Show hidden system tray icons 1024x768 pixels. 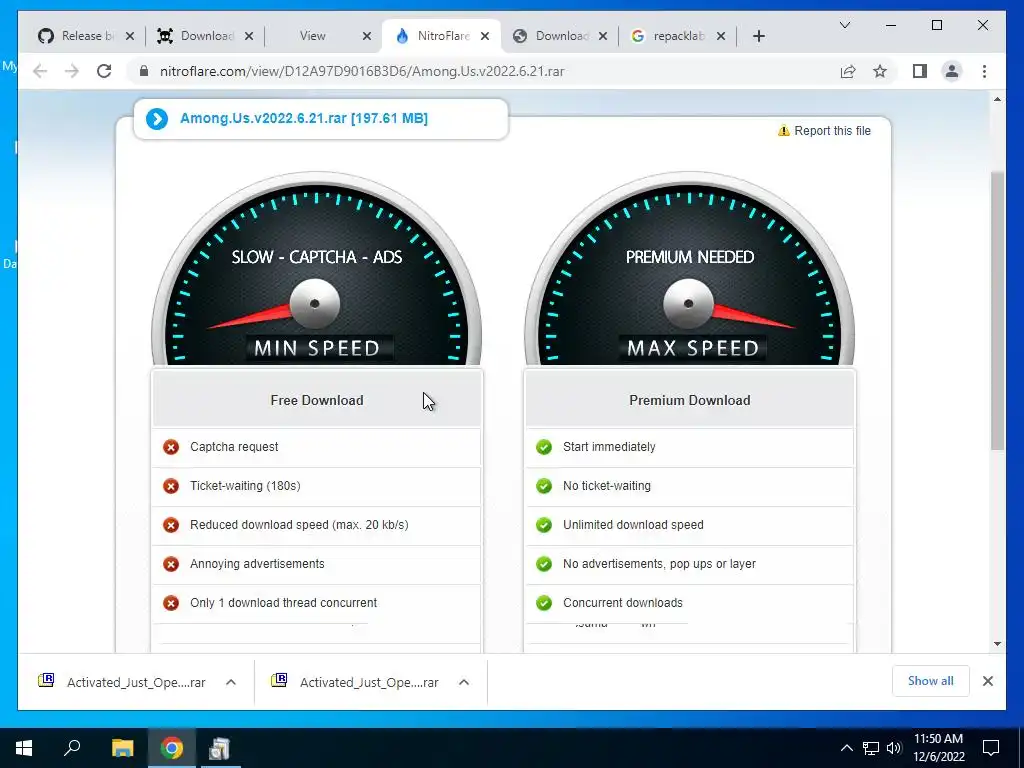(846, 748)
